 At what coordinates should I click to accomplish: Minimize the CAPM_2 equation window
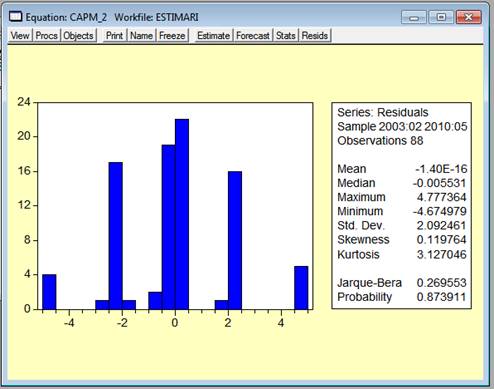coord(414,17)
